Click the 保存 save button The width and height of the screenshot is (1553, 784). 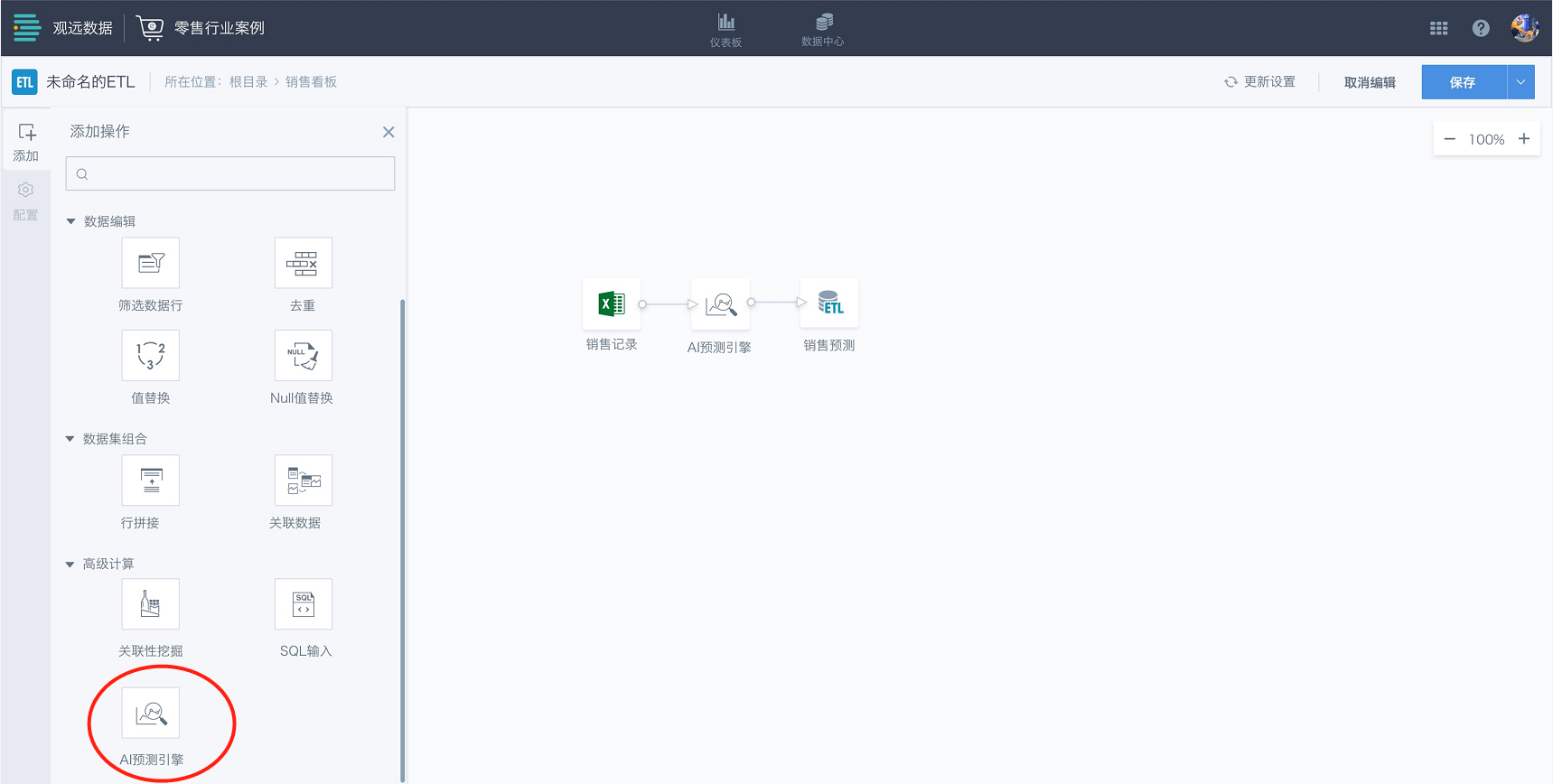tap(1464, 82)
